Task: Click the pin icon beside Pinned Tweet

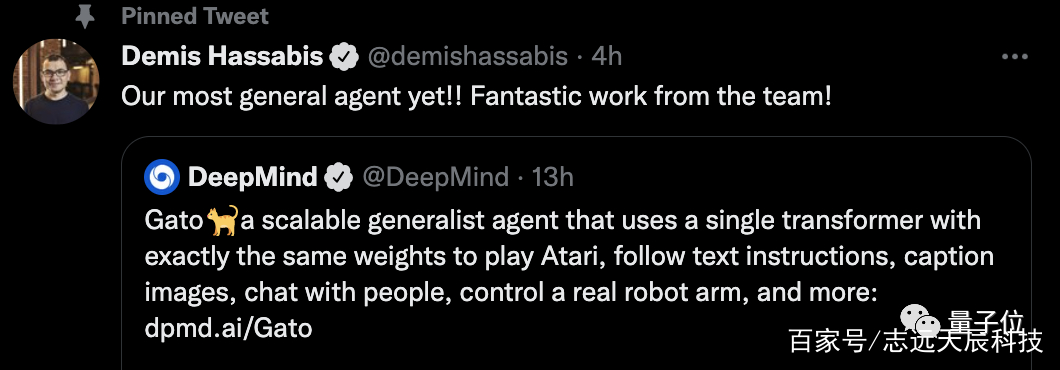Action: pos(84,16)
